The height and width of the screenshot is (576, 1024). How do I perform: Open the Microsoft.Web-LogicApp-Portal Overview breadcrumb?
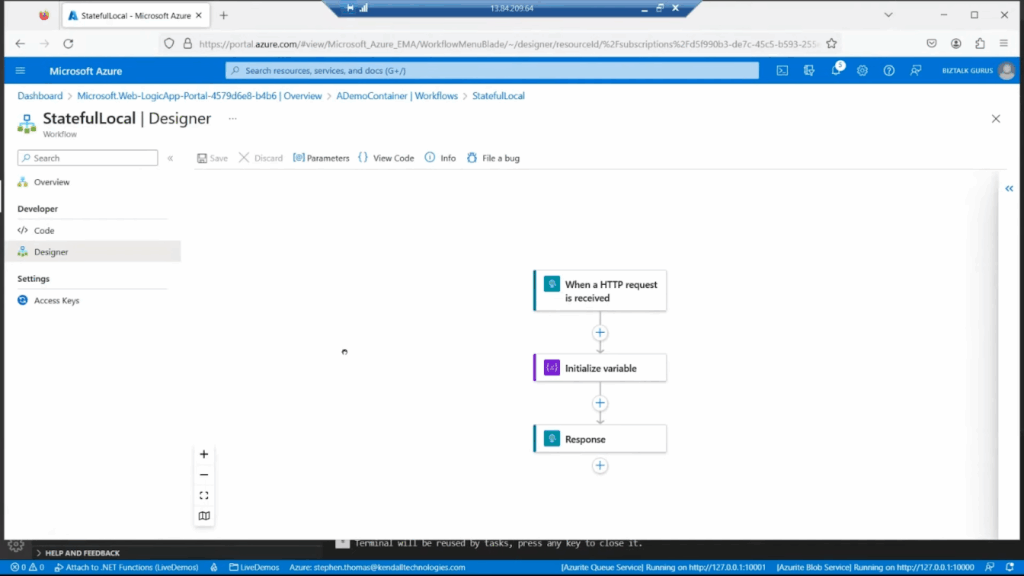click(199, 95)
